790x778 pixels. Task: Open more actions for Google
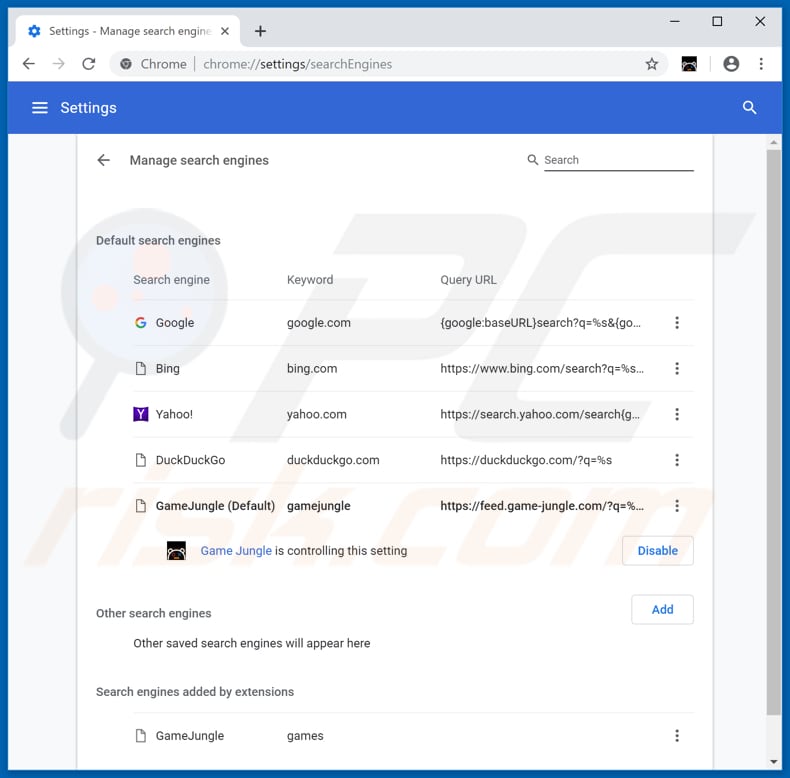(x=677, y=322)
